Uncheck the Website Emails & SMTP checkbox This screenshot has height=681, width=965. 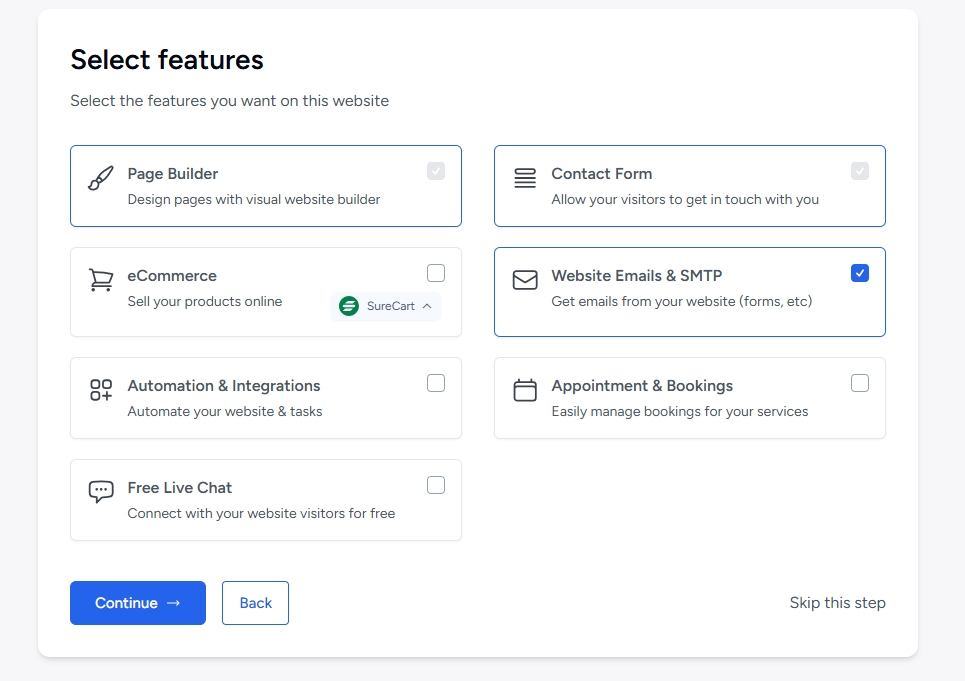pos(860,273)
